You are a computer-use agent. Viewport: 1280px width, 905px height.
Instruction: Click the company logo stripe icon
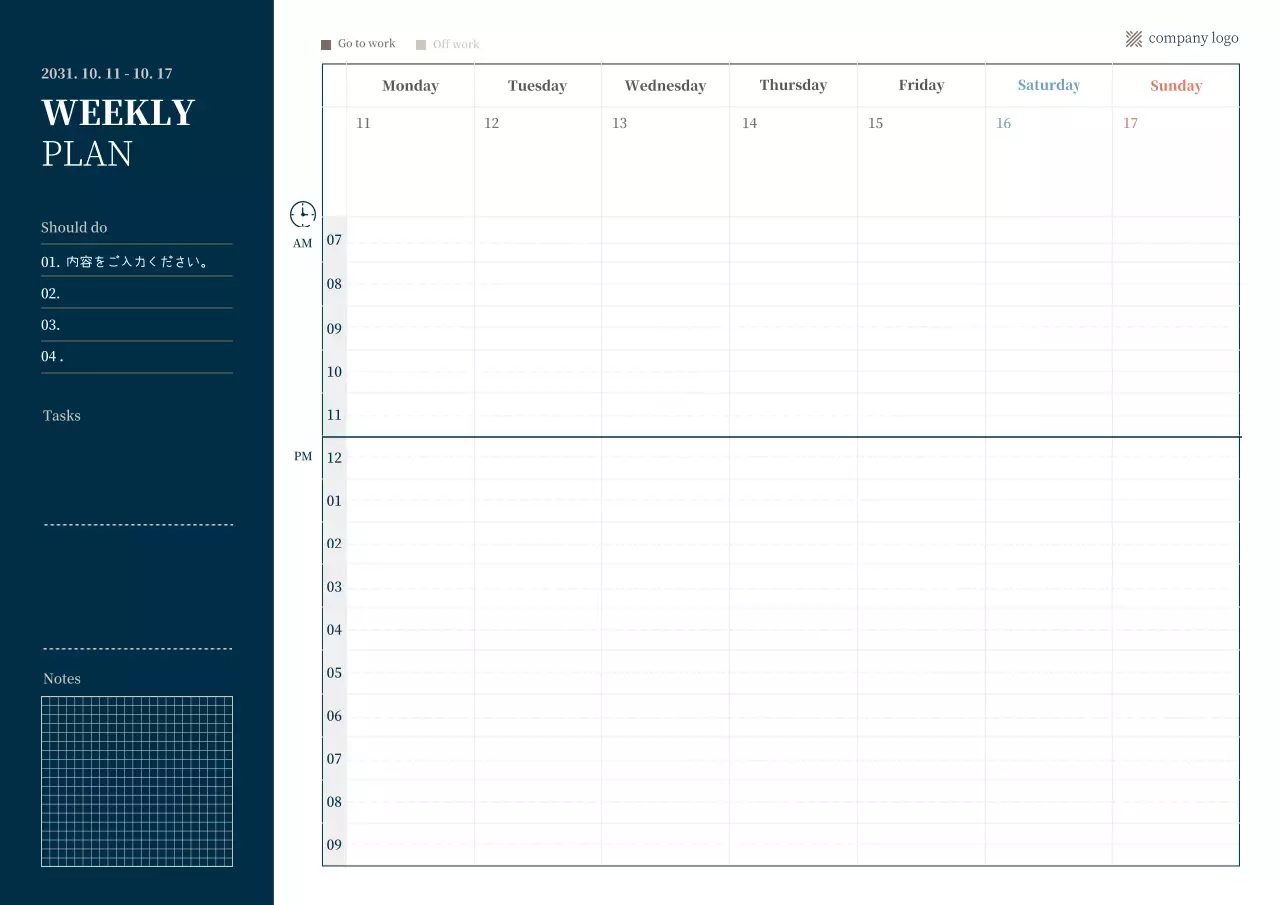pos(1133,39)
